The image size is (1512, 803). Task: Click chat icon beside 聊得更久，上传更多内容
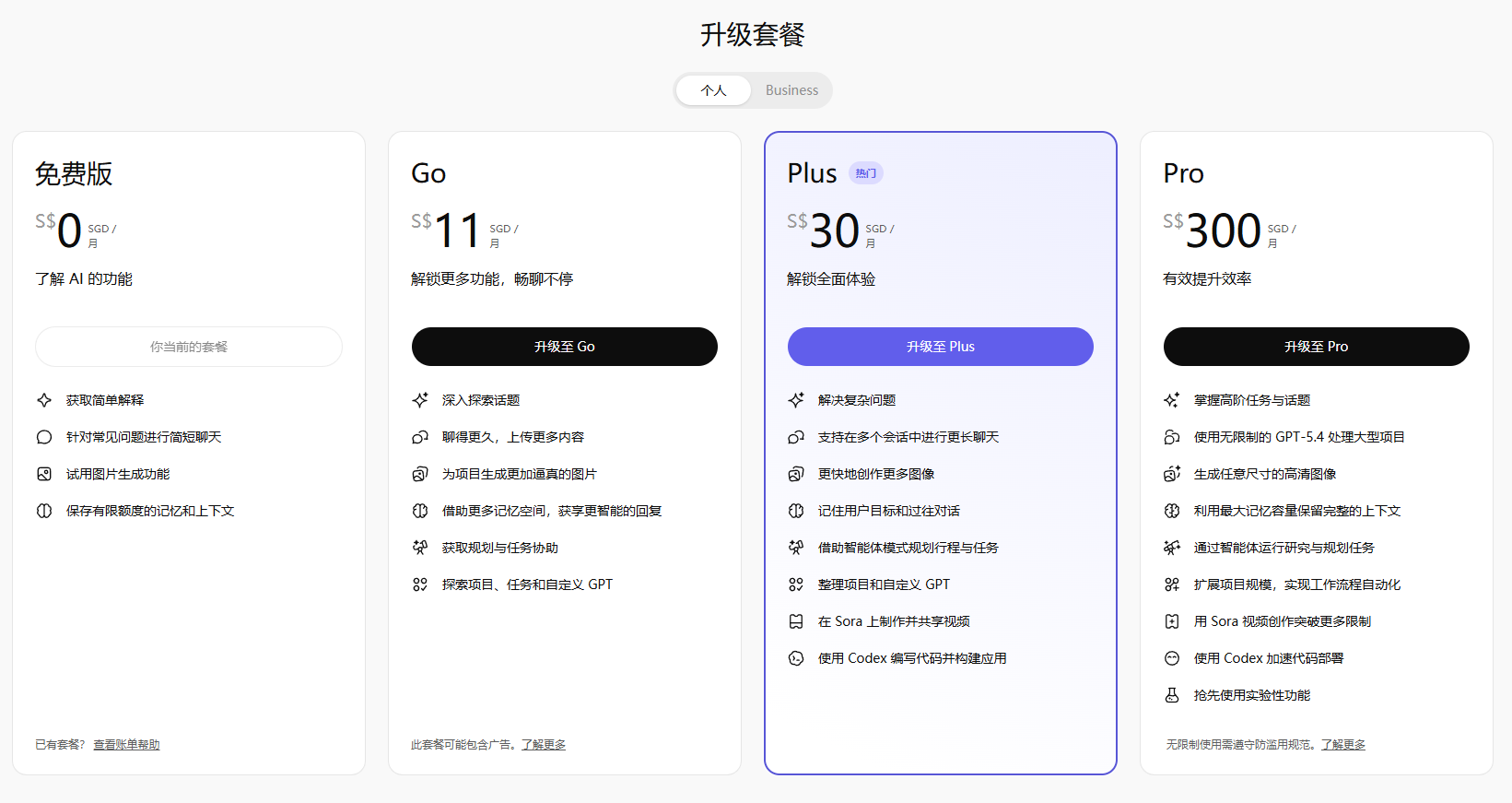pos(420,437)
